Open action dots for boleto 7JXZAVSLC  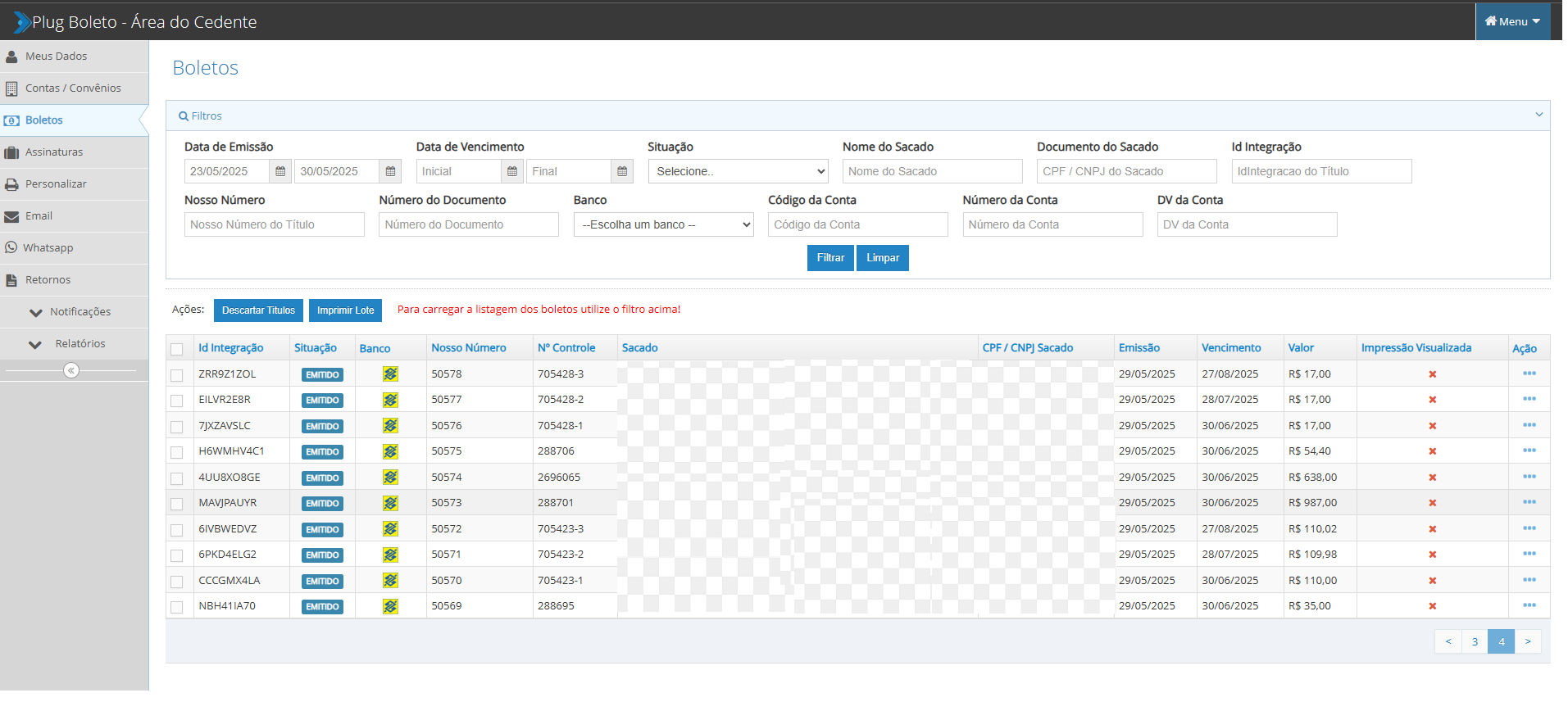click(1529, 425)
